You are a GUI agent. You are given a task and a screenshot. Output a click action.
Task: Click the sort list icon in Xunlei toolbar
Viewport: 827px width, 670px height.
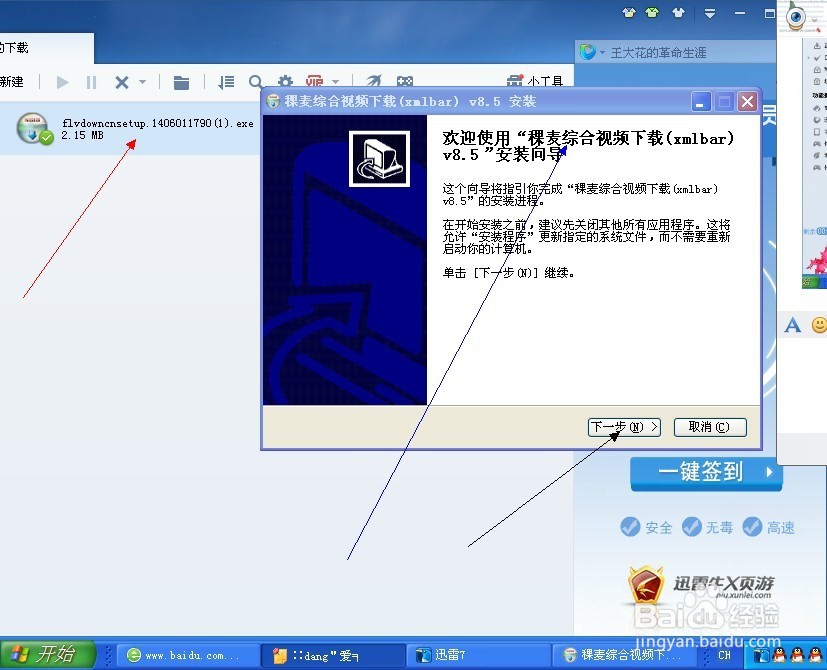click(x=226, y=82)
